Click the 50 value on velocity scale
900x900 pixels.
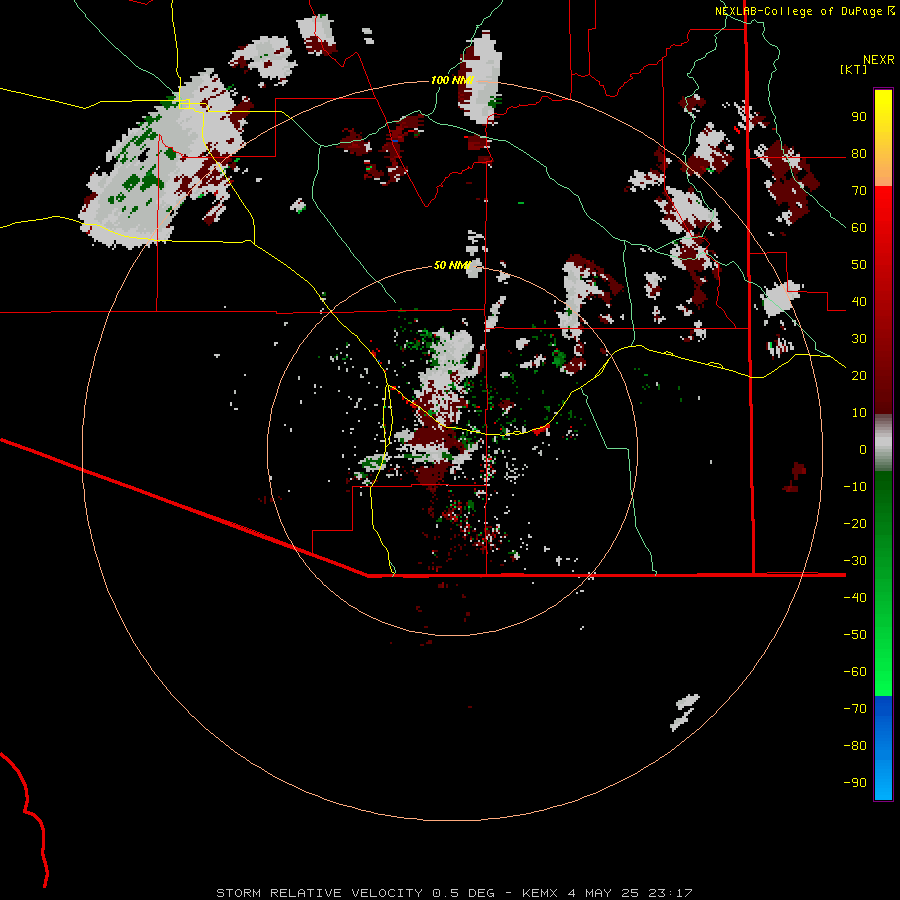pyautogui.click(x=859, y=265)
